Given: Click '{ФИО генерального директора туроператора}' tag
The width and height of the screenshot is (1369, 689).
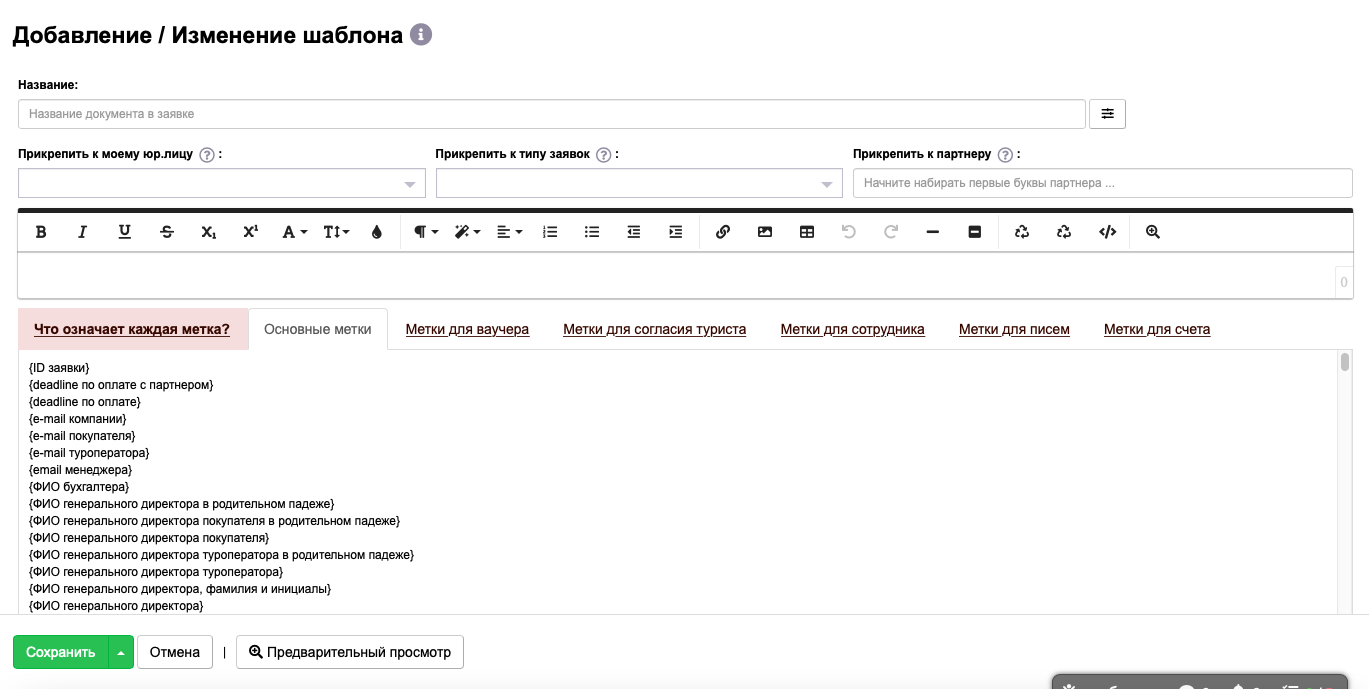Looking at the screenshot, I should [156, 572].
